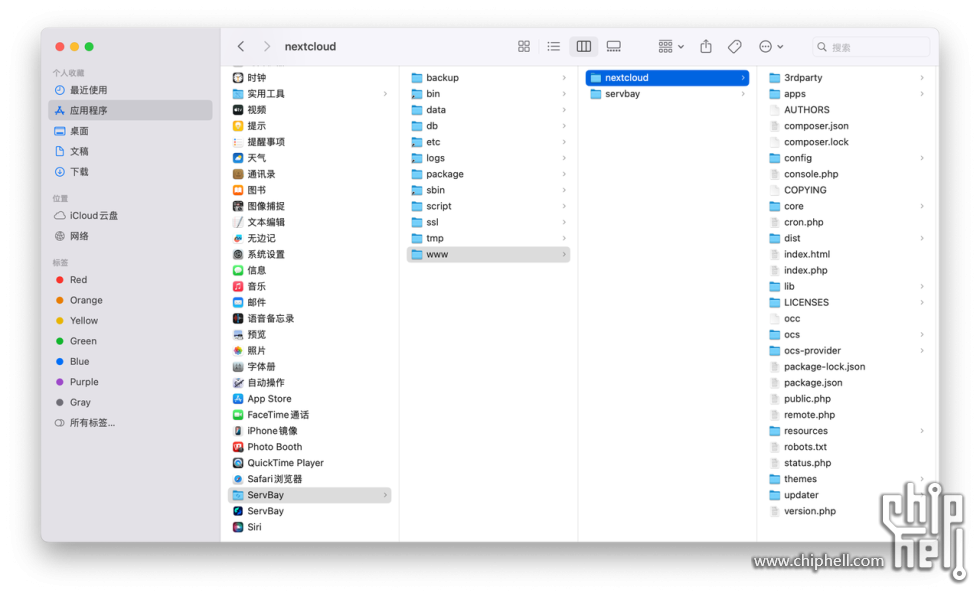Image resolution: width=980 pixels, height=596 pixels.
Task: Expand the 3rdparty folder chevron
Action: (x=922, y=77)
